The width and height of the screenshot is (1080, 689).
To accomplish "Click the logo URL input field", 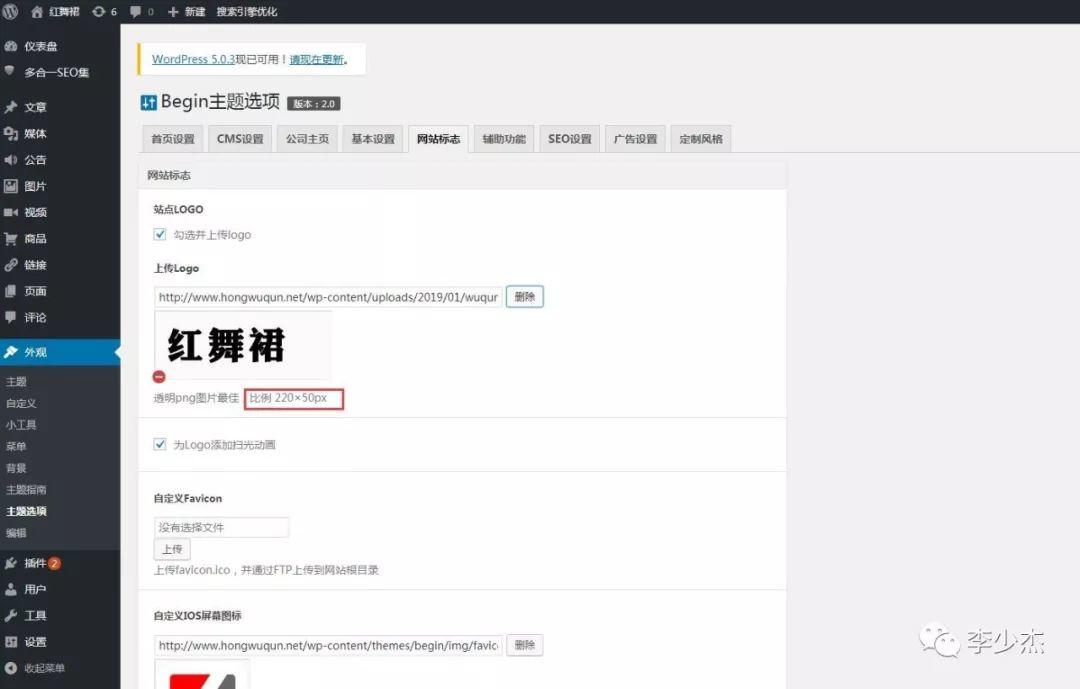I will (328, 297).
